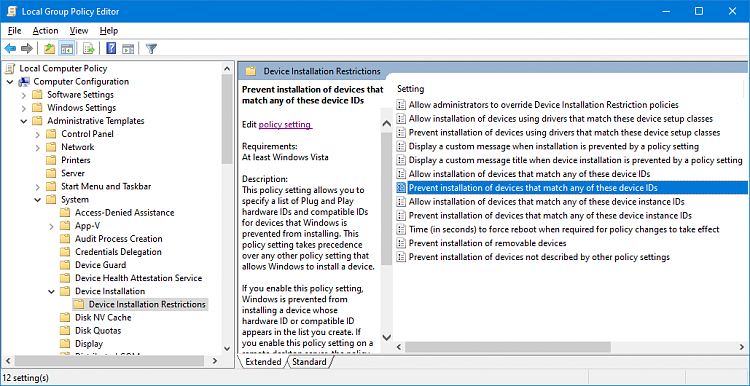Click the Up one level folder icon
Image resolution: width=750 pixels, height=386 pixels.
(49, 48)
